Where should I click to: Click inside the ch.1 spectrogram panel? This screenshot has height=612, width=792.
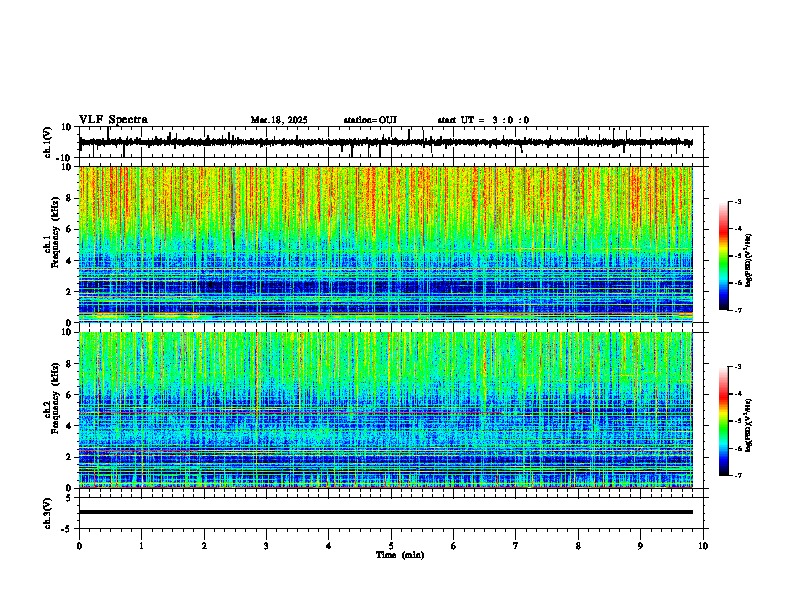[x=386, y=244]
